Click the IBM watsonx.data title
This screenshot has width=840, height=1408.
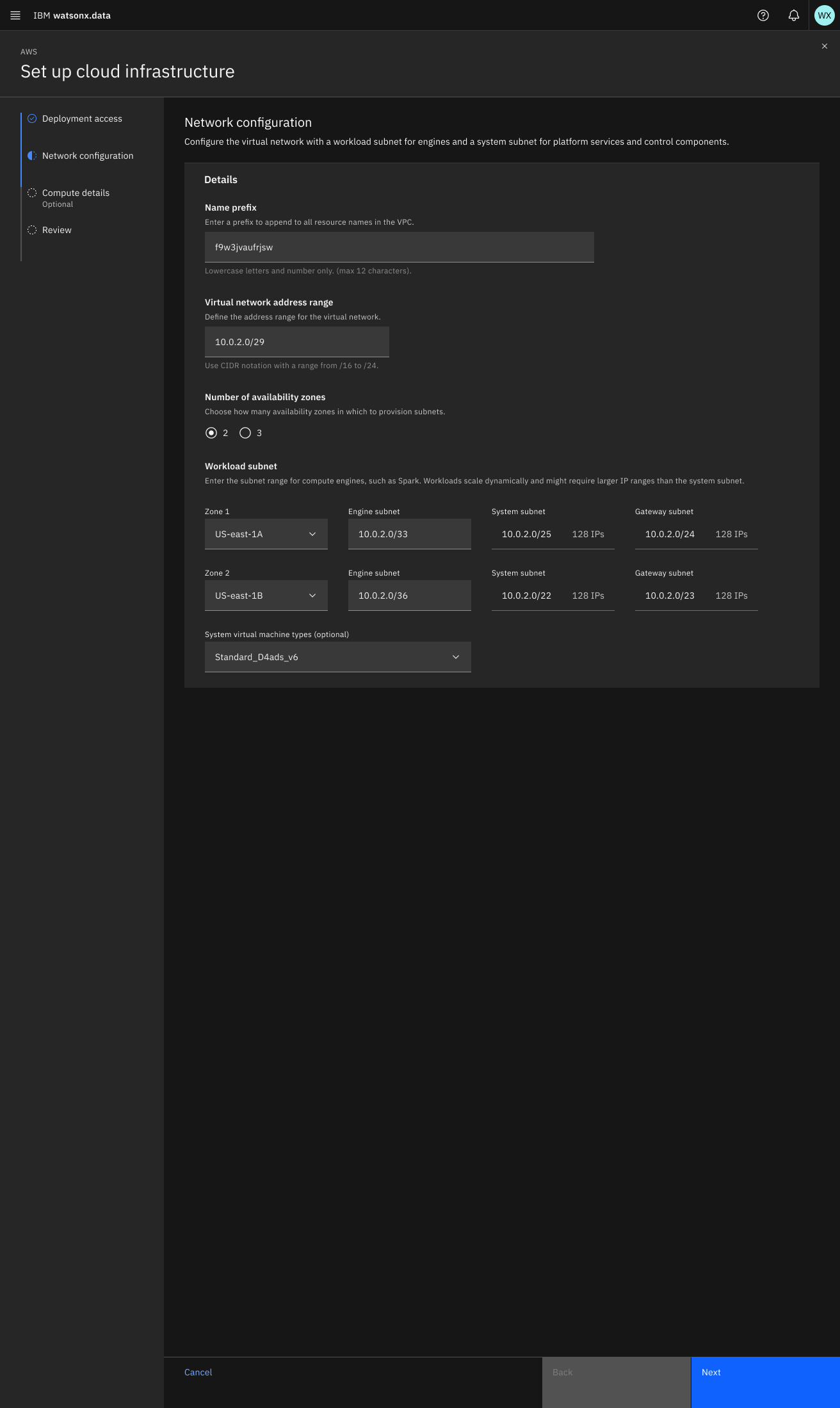(x=72, y=15)
